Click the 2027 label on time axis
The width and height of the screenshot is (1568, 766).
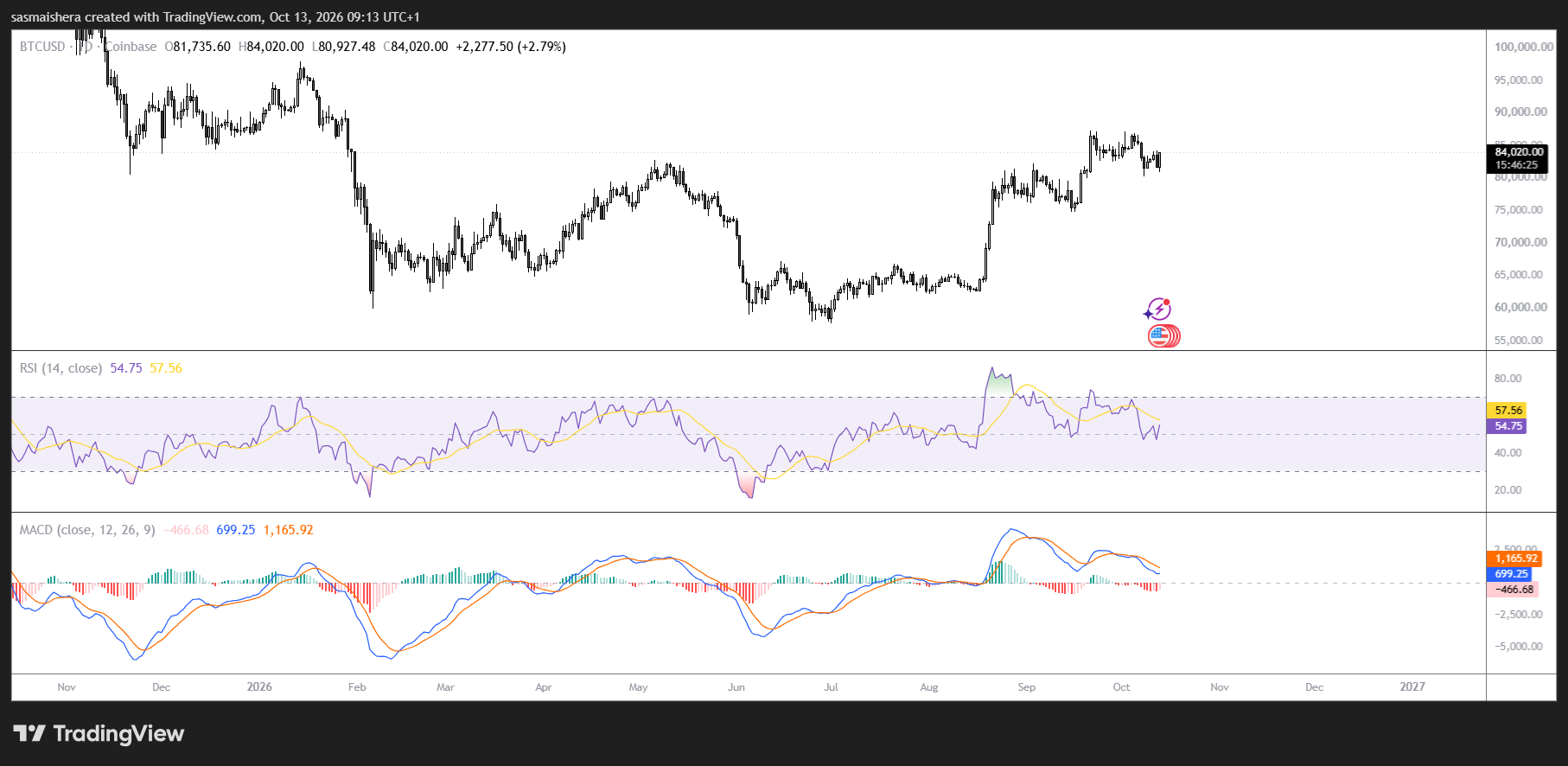(x=1412, y=687)
